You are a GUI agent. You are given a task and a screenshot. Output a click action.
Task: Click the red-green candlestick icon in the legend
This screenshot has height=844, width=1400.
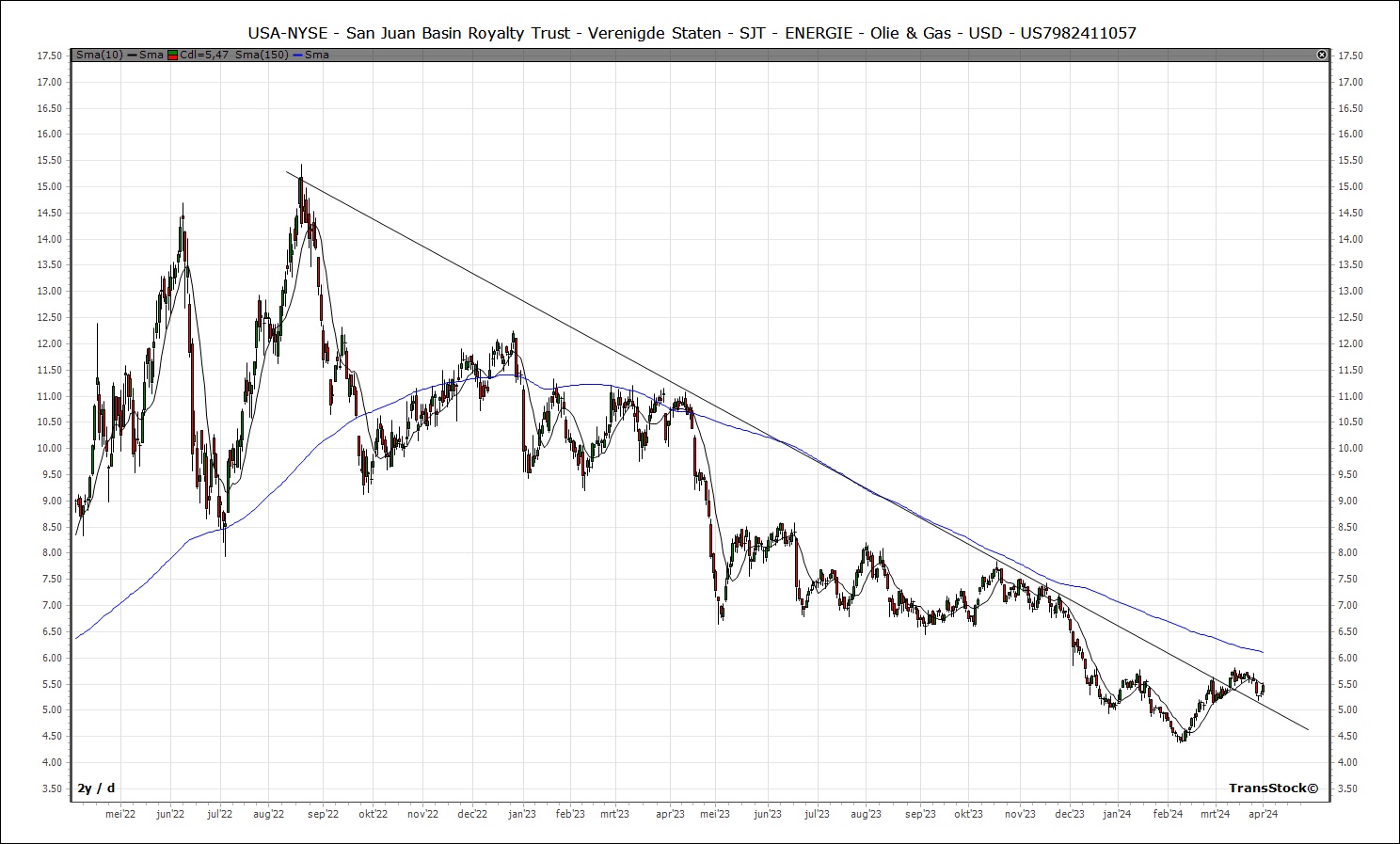172,56
